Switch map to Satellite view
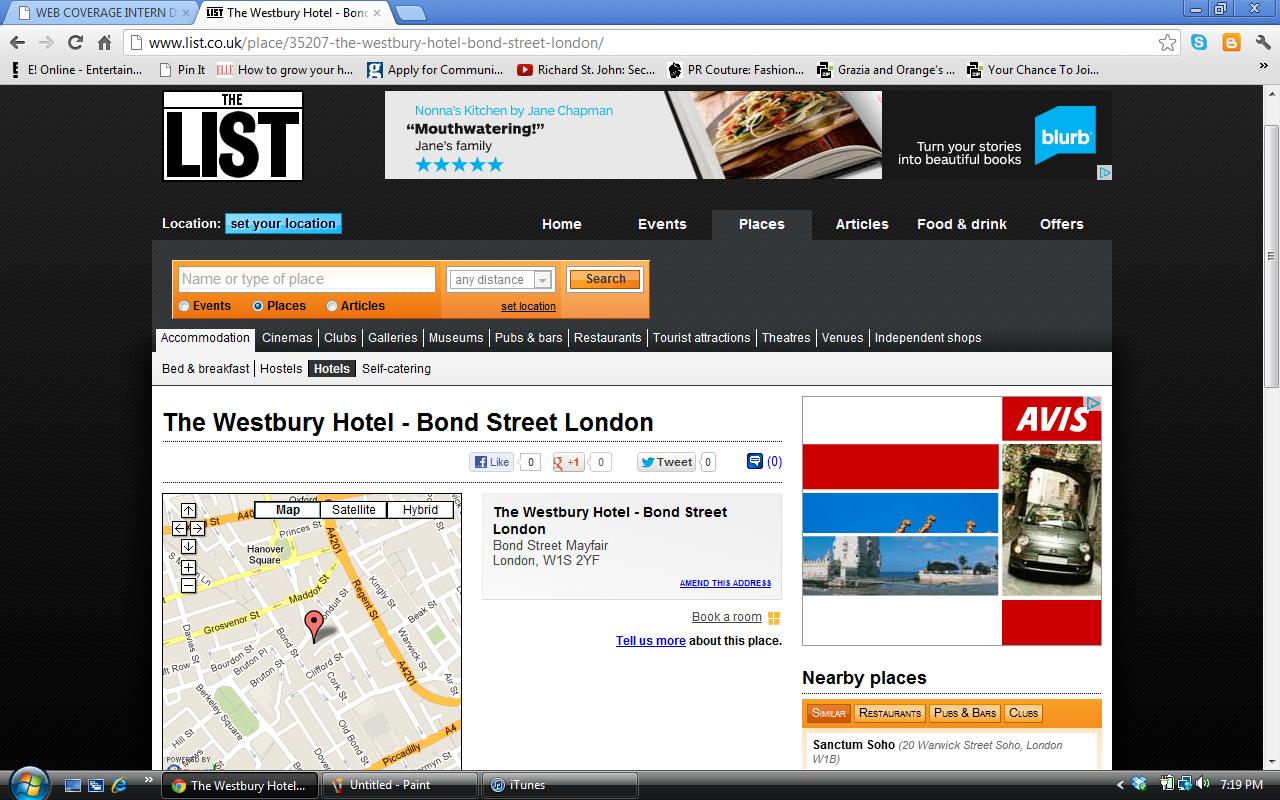The height and width of the screenshot is (800, 1280). click(x=354, y=510)
